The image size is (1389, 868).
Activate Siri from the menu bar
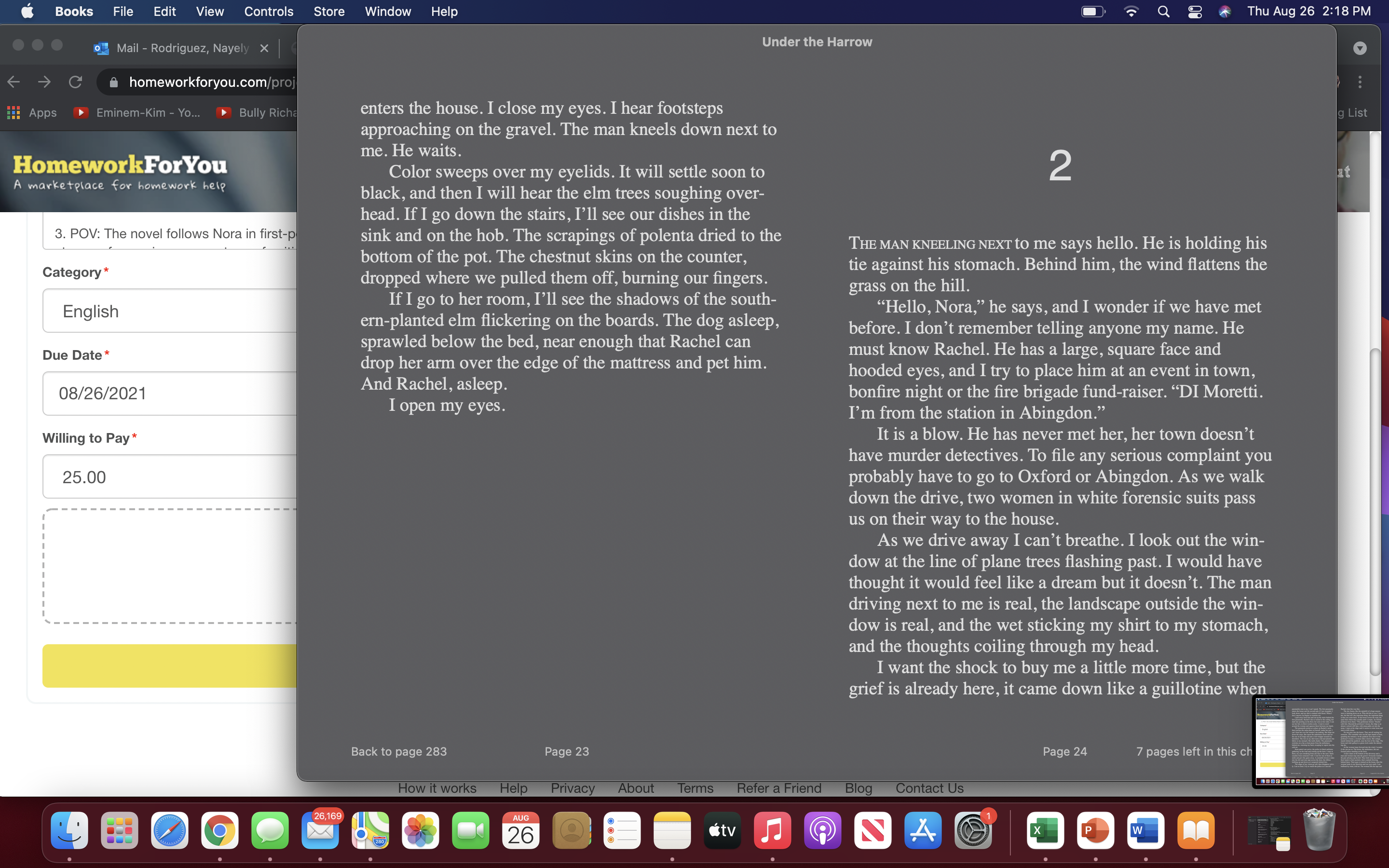[x=1225, y=12]
